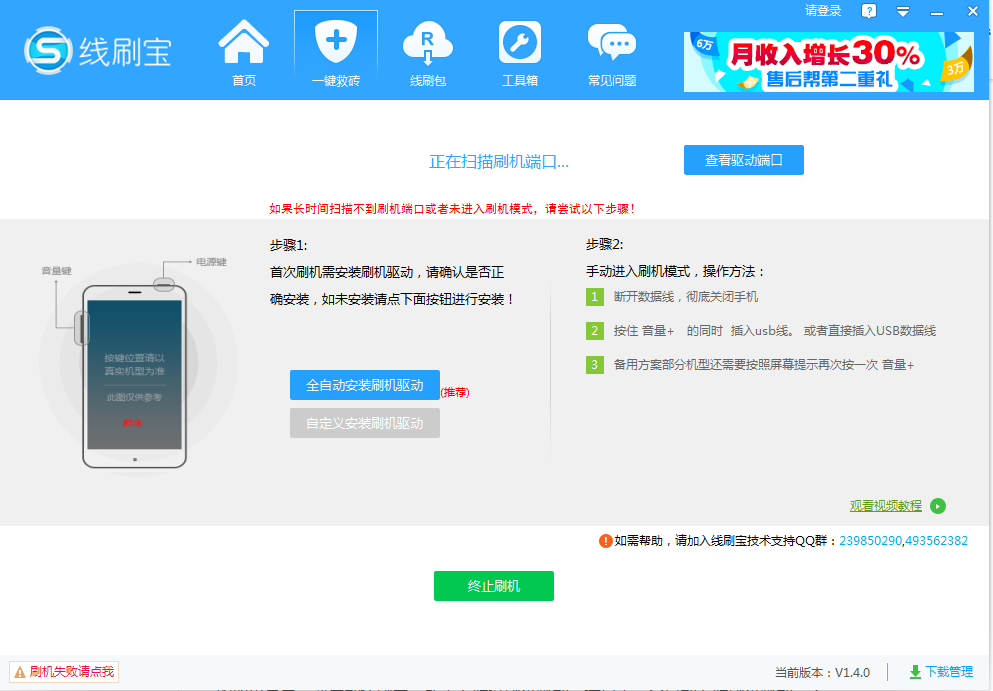Open the 常见问题 tab
Screen dimensions: 993x691
click(x=611, y=50)
